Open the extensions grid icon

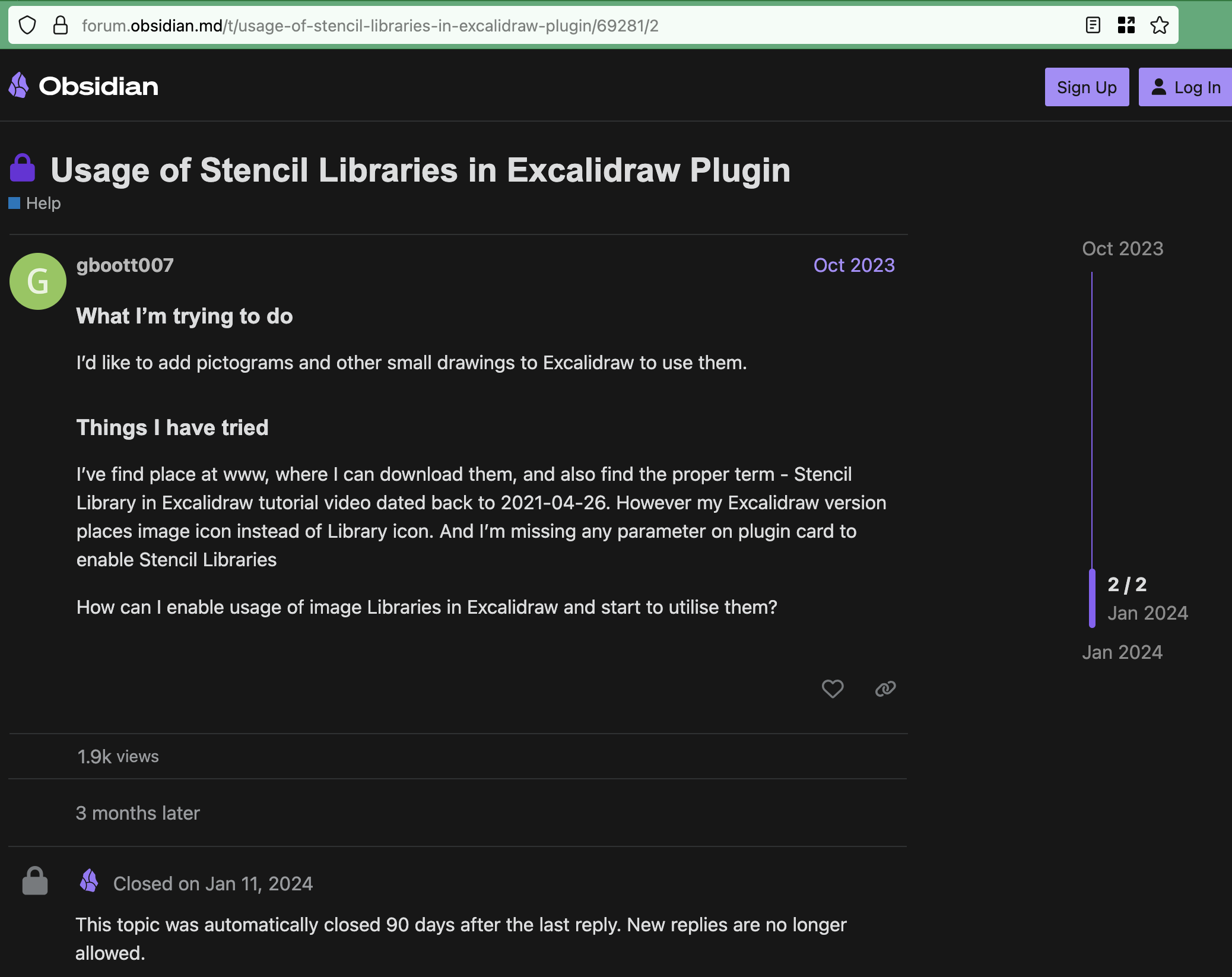coord(1126,26)
